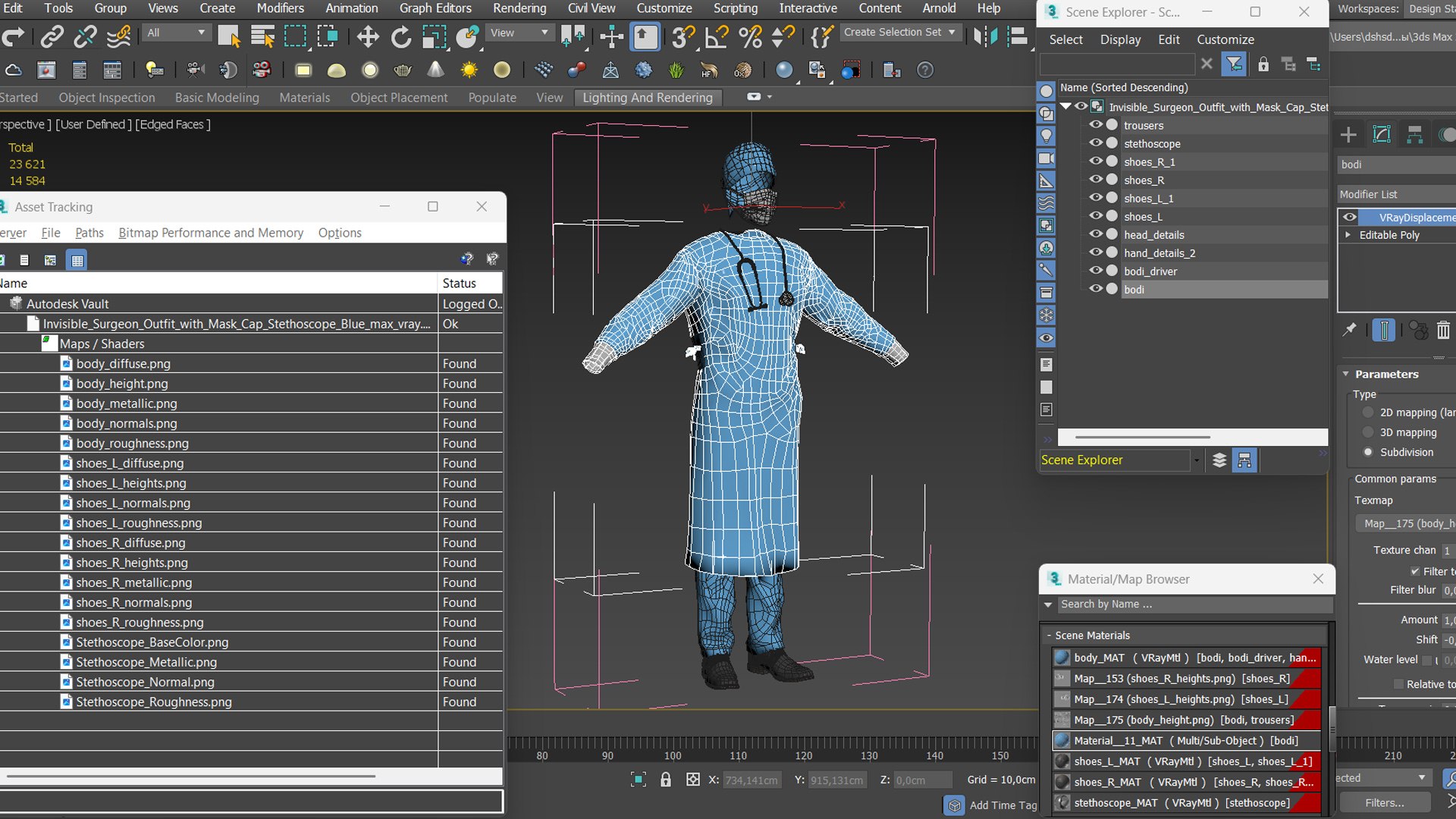1456x819 pixels.
Task: Click Sort by Layer icon in Scene Explorer
Action: click(1219, 460)
